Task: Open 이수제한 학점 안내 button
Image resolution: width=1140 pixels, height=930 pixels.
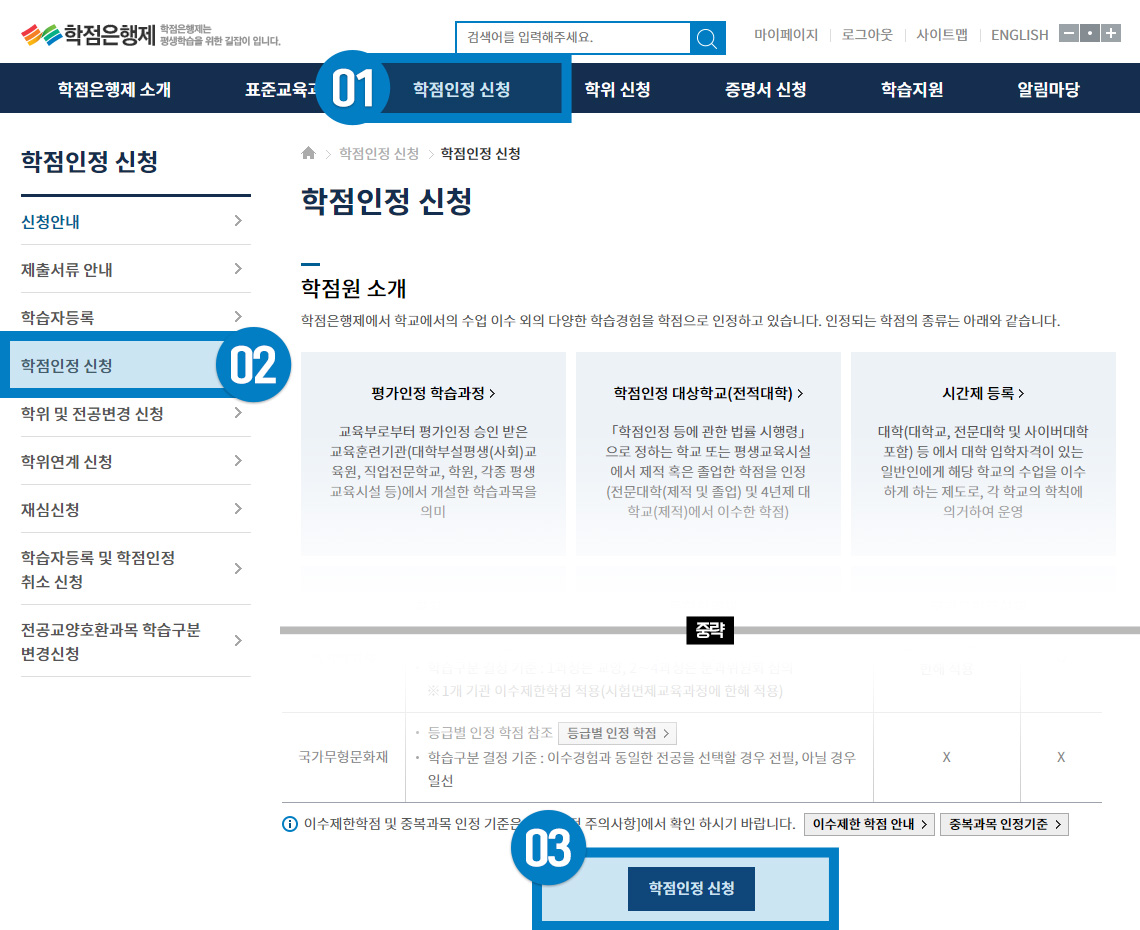Action: [868, 824]
